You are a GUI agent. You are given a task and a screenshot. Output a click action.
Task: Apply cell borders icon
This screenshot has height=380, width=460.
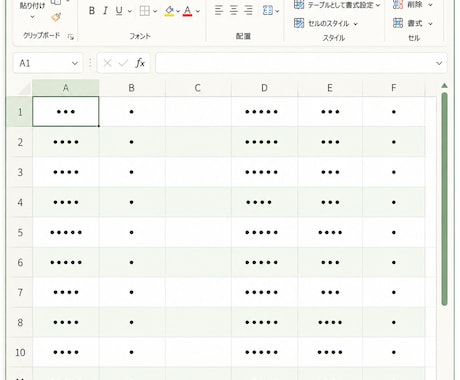[x=145, y=11]
